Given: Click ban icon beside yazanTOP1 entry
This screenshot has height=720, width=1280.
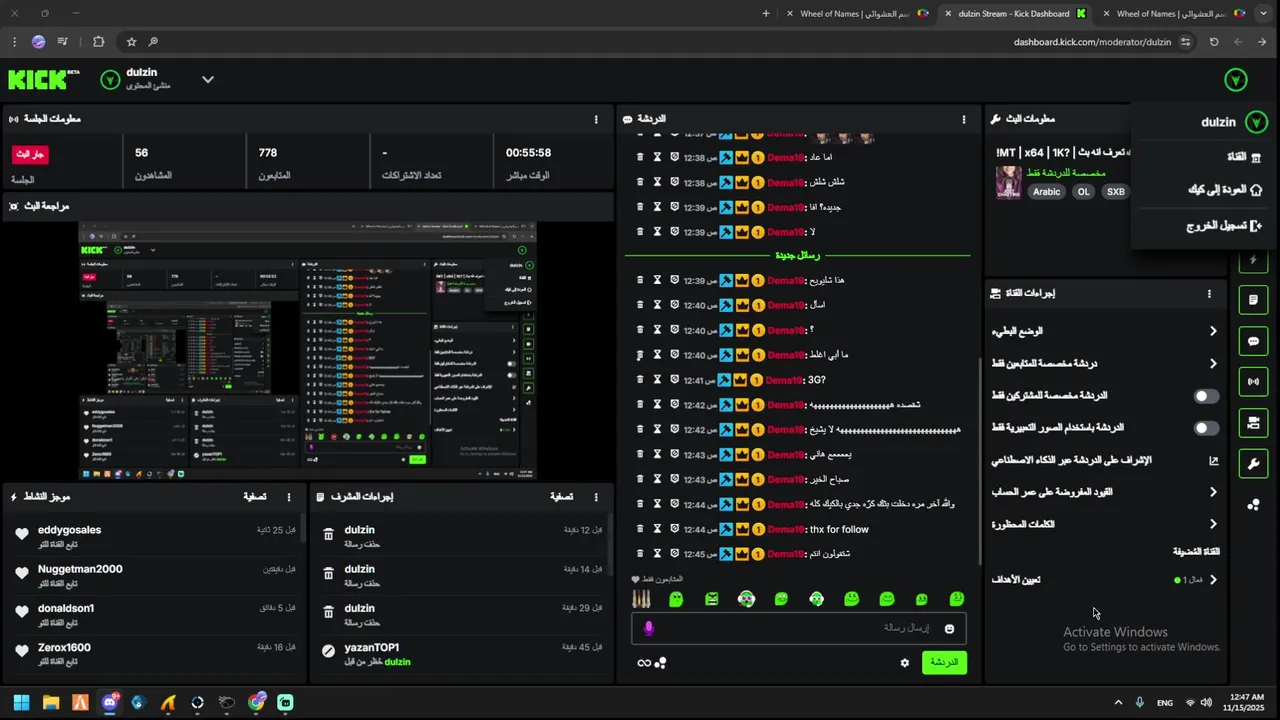Looking at the screenshot, I should [x=328, y=652].
